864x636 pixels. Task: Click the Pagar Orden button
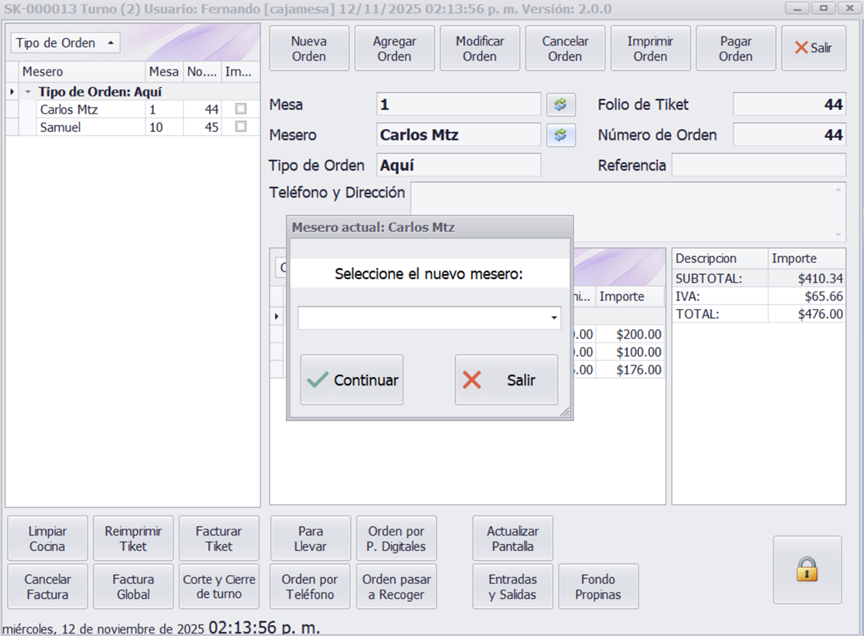[735, 49]
